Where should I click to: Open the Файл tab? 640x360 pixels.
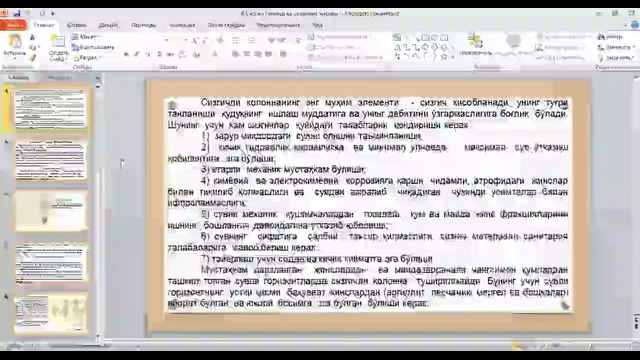coord(13,25)
